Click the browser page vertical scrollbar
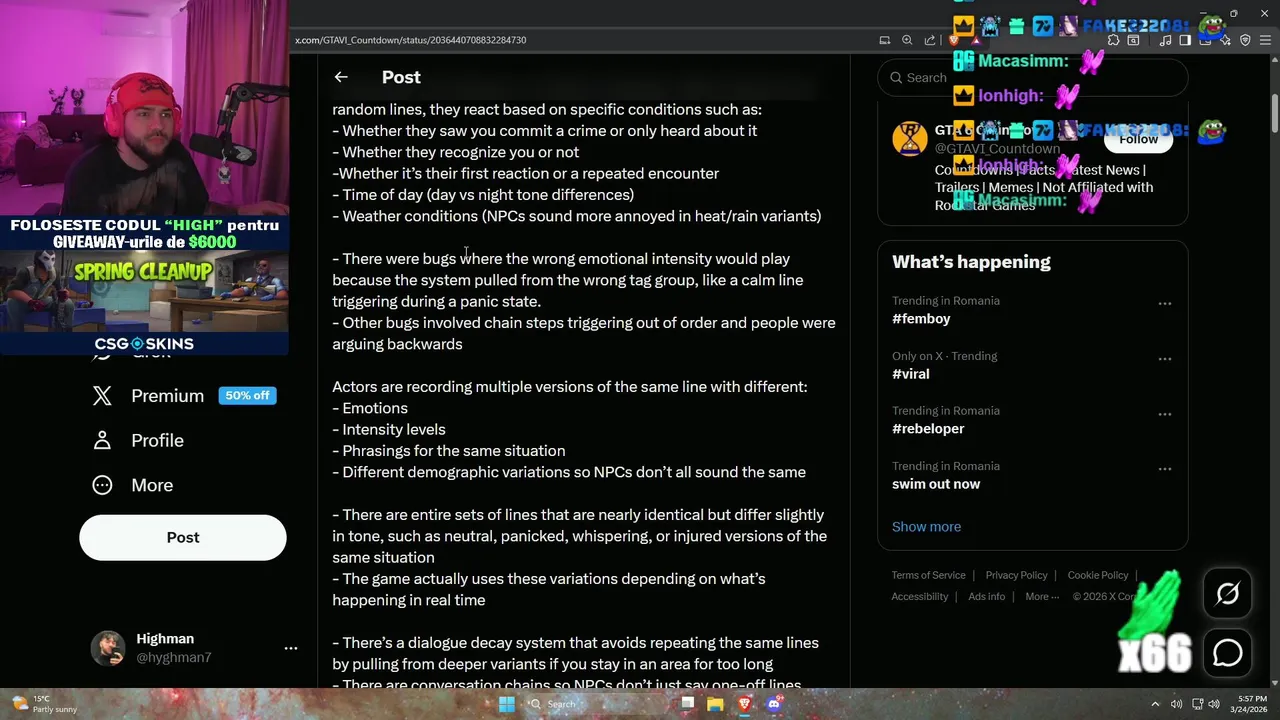This screenshot has width=1280, height=720. [1275, 113]
